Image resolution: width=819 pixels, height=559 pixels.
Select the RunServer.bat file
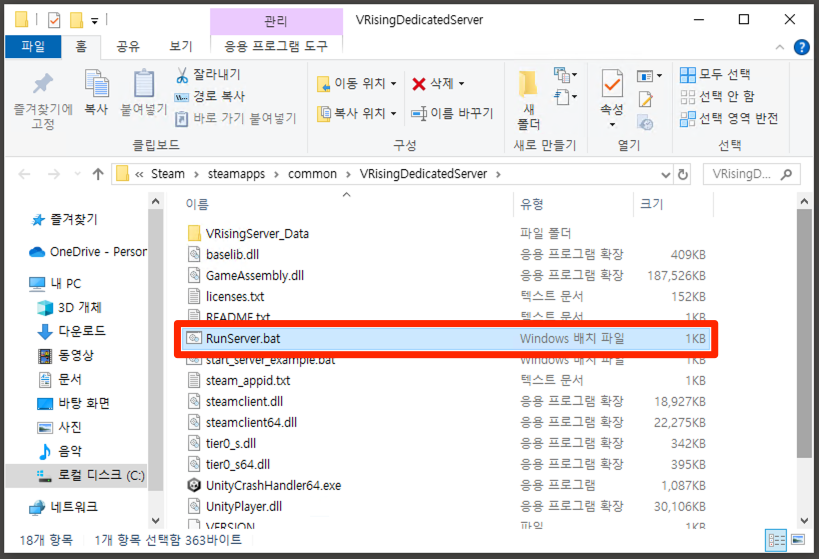tap(446, 339)
